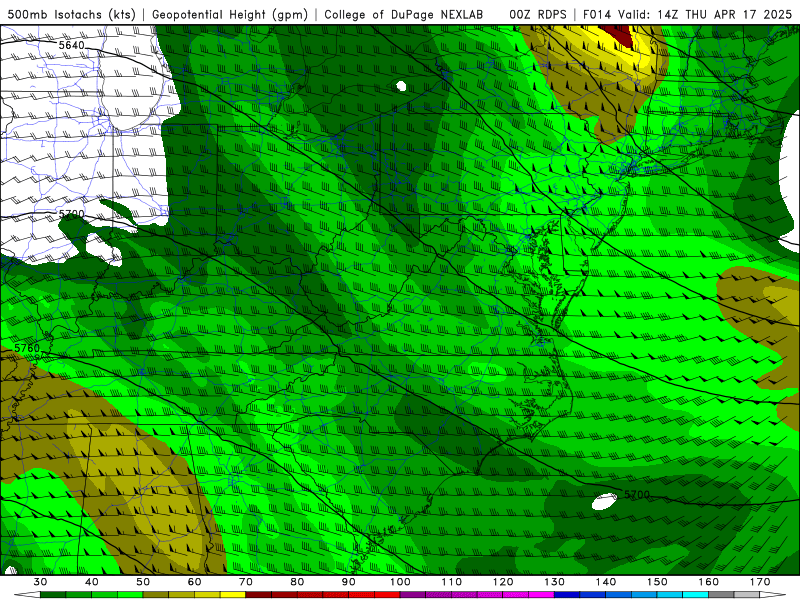
Task: Click the dark blue swatch starting at 130
Action: pyautogui.click(x=566, y=595)
